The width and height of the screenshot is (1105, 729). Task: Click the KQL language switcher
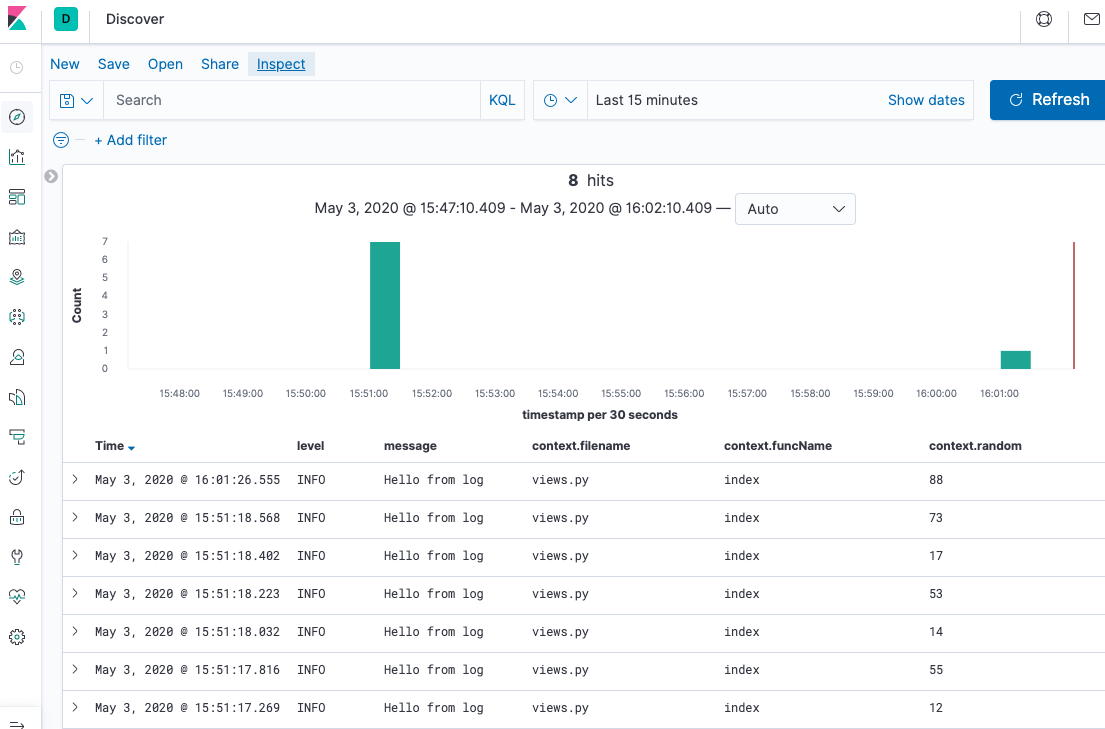502,100
